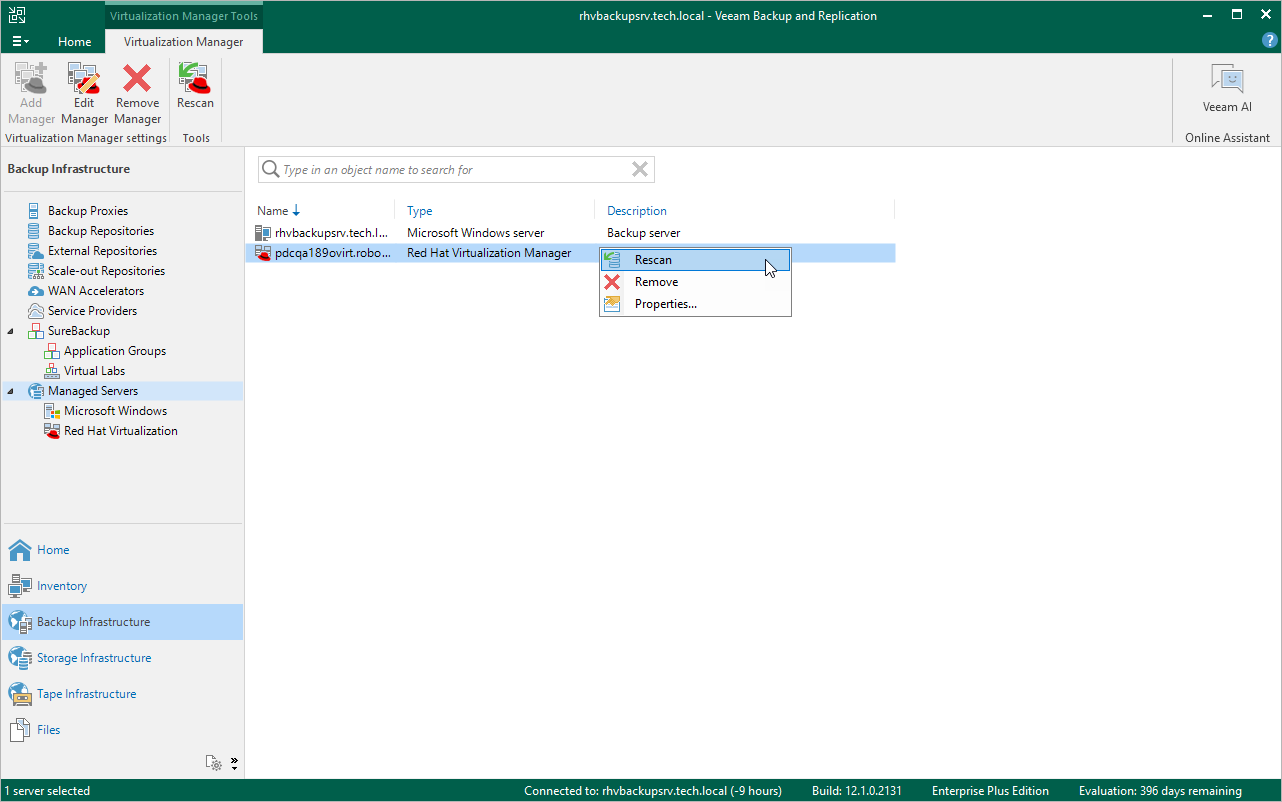
Task: Open Service Providers in the tree
Action: click(93, 311)
